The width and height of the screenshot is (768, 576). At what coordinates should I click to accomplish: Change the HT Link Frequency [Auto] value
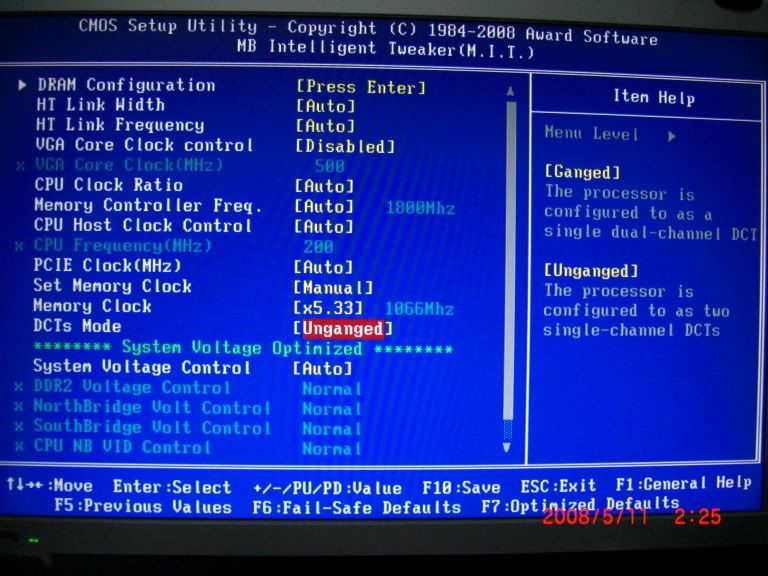pyautogui.click(x=325, y=126)
